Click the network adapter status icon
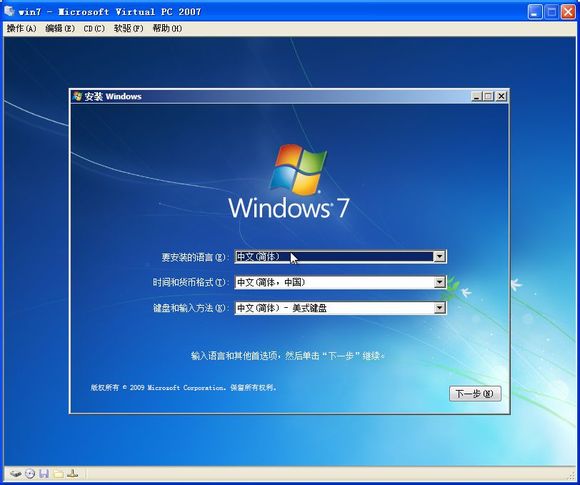580x485 pixels. pos(73,473)
